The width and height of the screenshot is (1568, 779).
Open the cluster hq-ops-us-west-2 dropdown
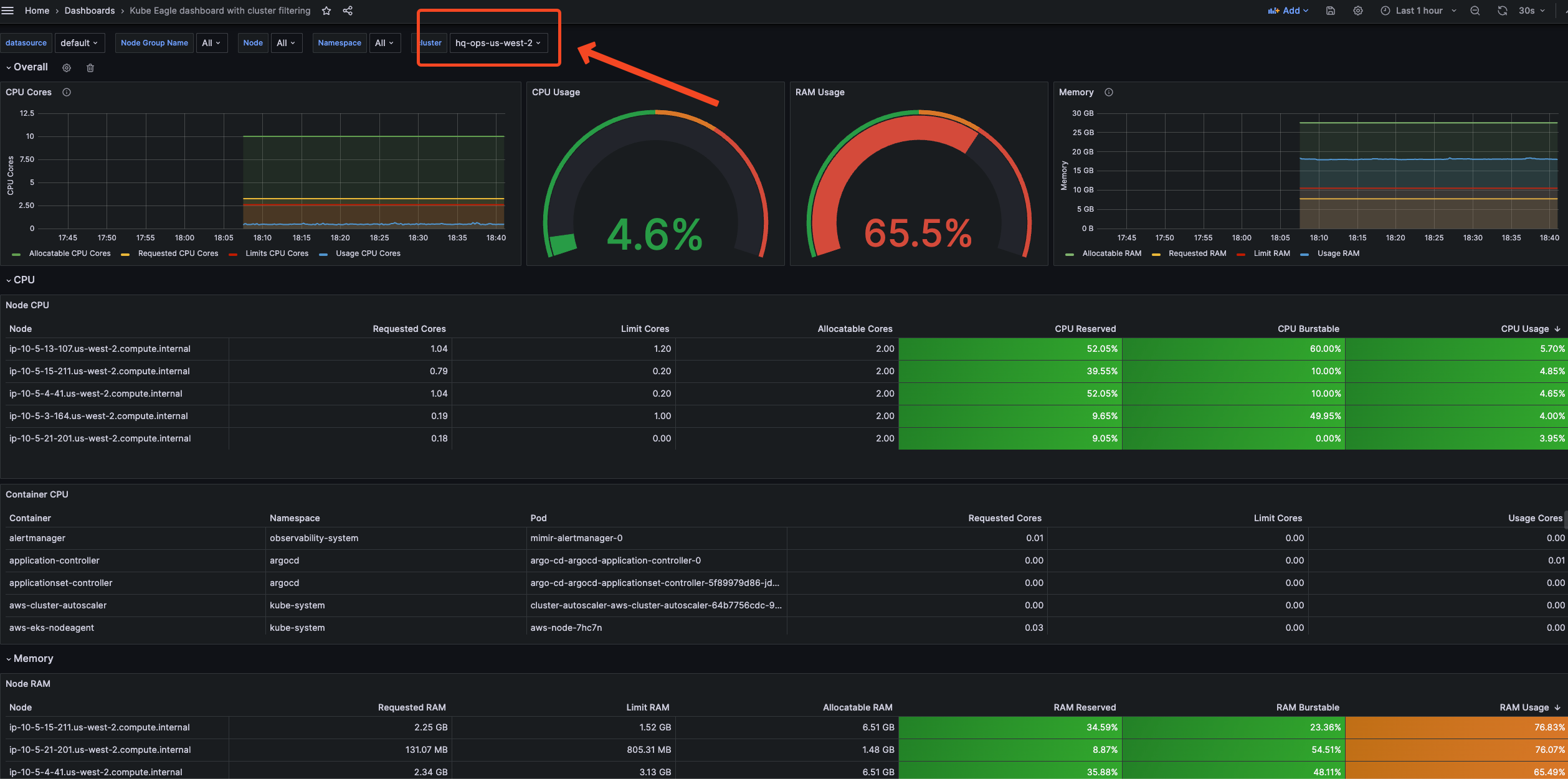[x=498, y=43]
